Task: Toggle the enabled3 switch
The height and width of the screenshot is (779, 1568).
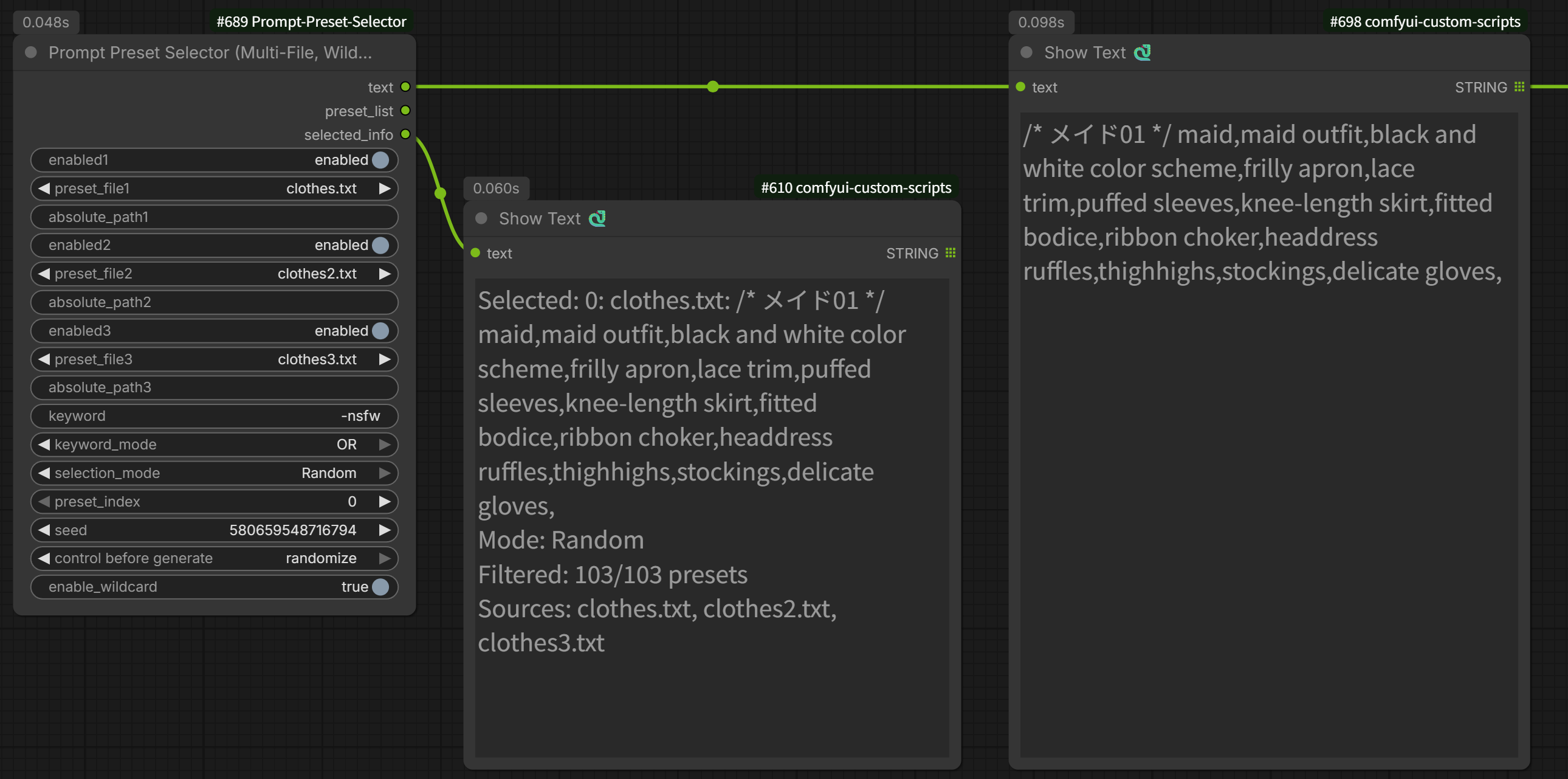Action: point(380,331)
